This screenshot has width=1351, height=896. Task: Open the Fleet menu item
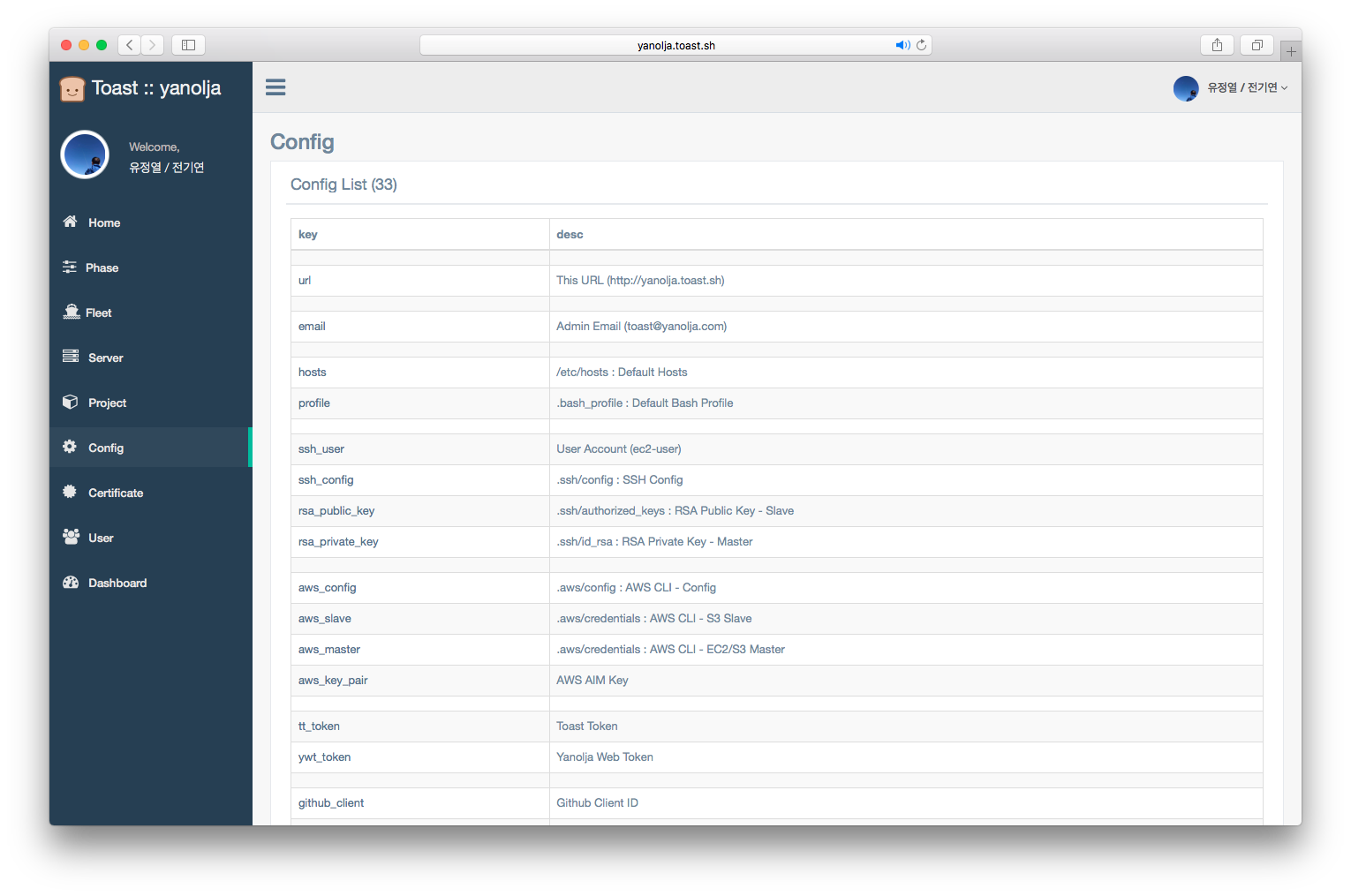151,312
